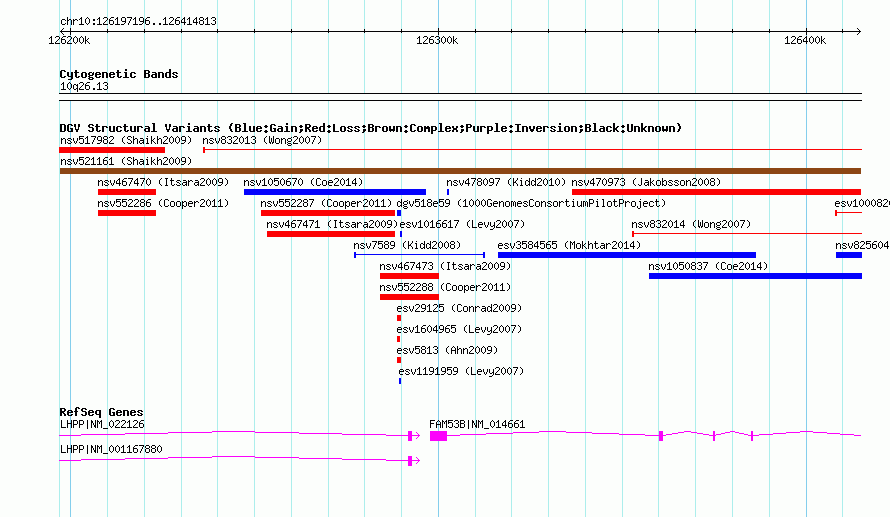Open the nsv467473 (Itsara2009) label

(x=445, y=266)
